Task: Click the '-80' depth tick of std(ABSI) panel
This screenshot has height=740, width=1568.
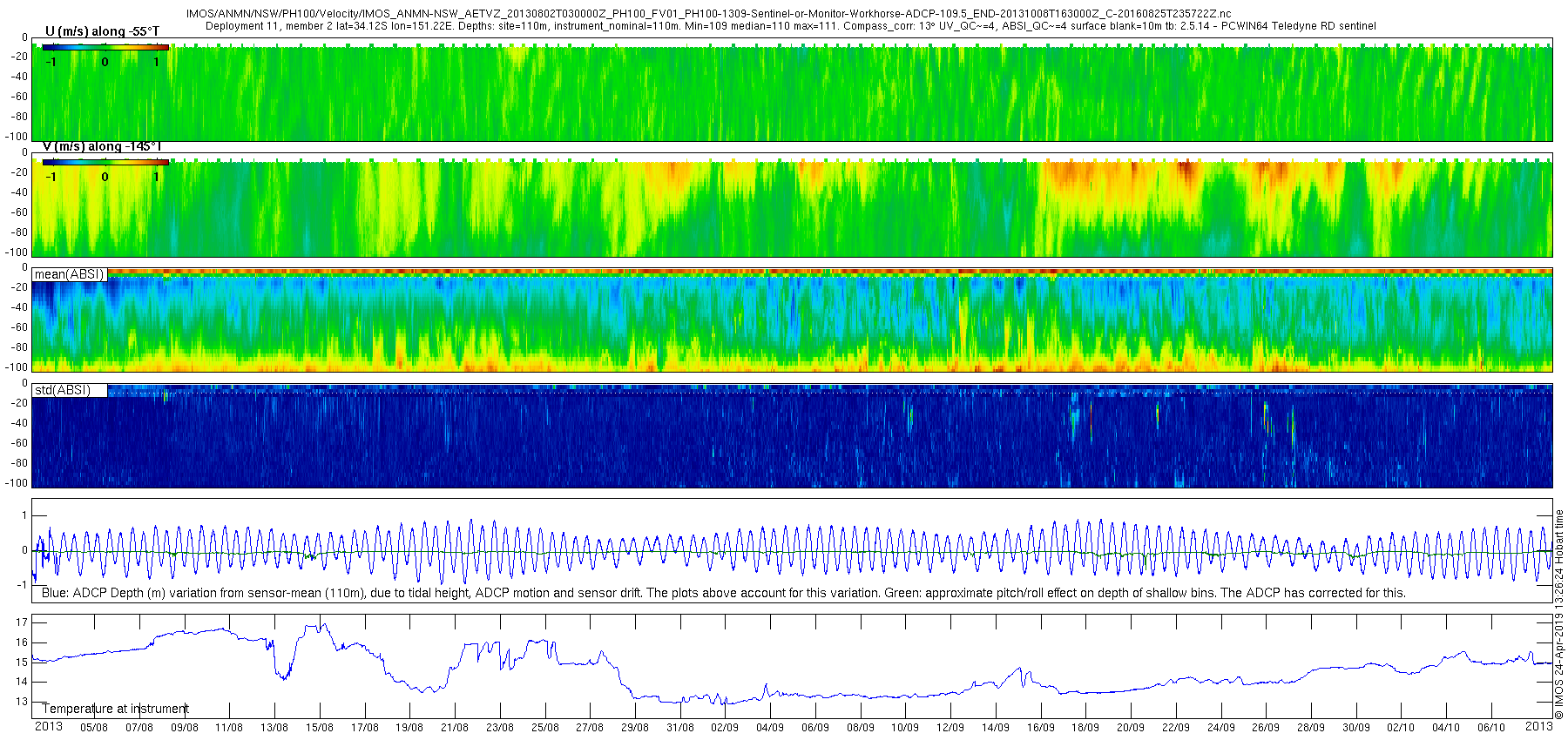Action: [19, 462]
